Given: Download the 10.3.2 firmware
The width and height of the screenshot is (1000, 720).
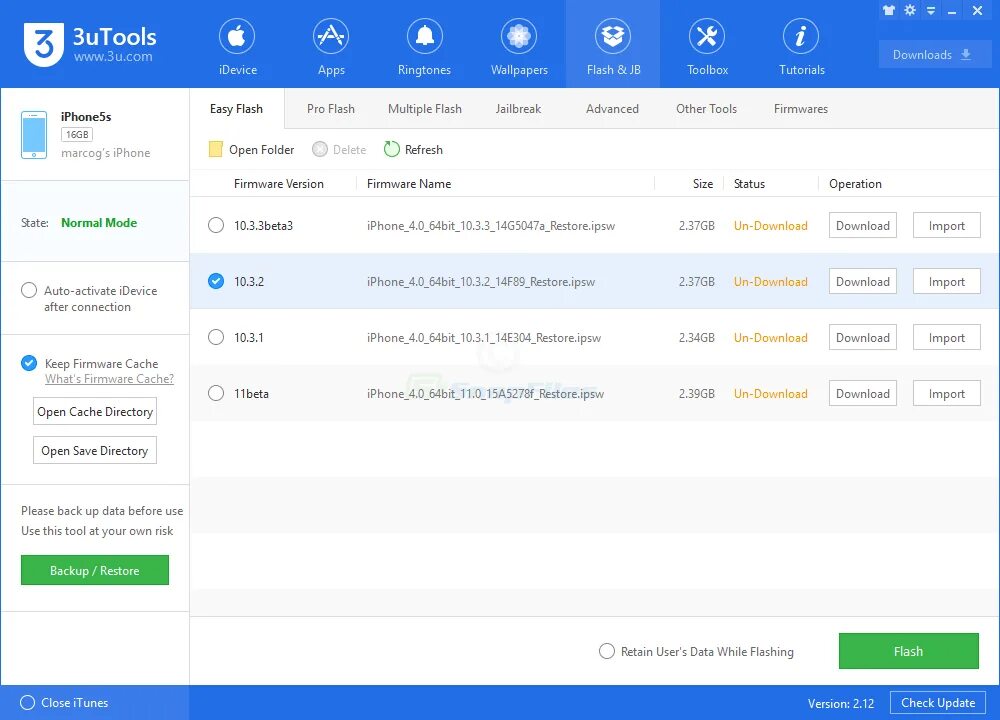Looking at the screenshot, I should 862,281.
